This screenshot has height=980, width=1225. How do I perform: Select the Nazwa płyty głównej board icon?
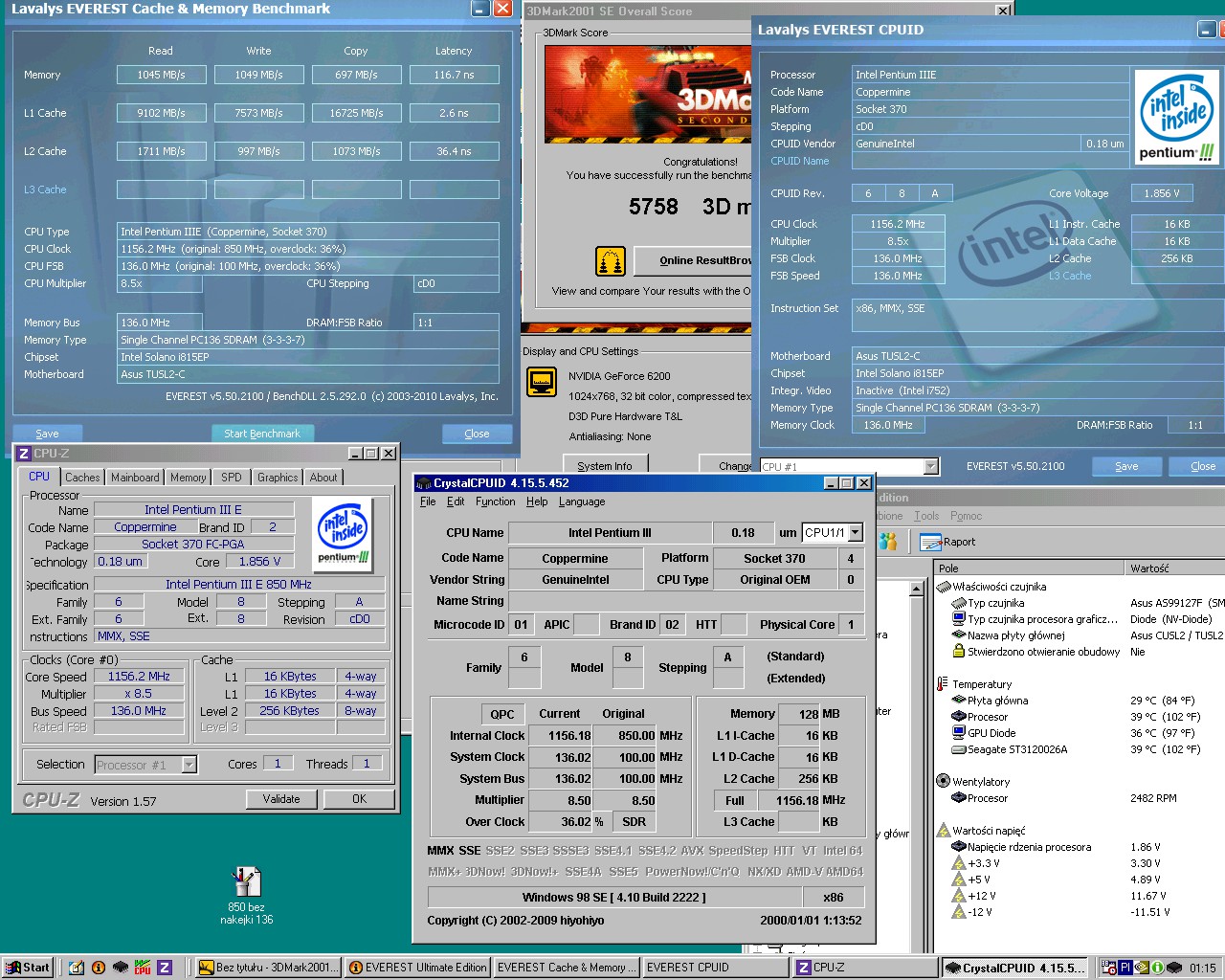(959, 635)
